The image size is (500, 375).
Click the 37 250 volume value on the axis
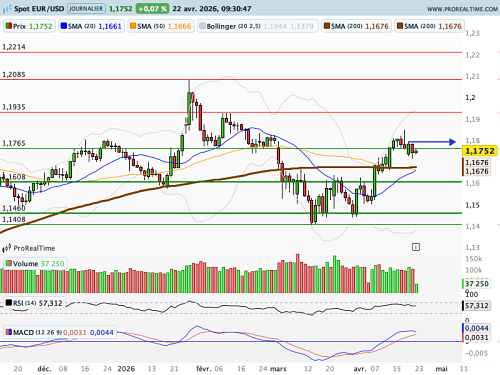tap(476, 284)
